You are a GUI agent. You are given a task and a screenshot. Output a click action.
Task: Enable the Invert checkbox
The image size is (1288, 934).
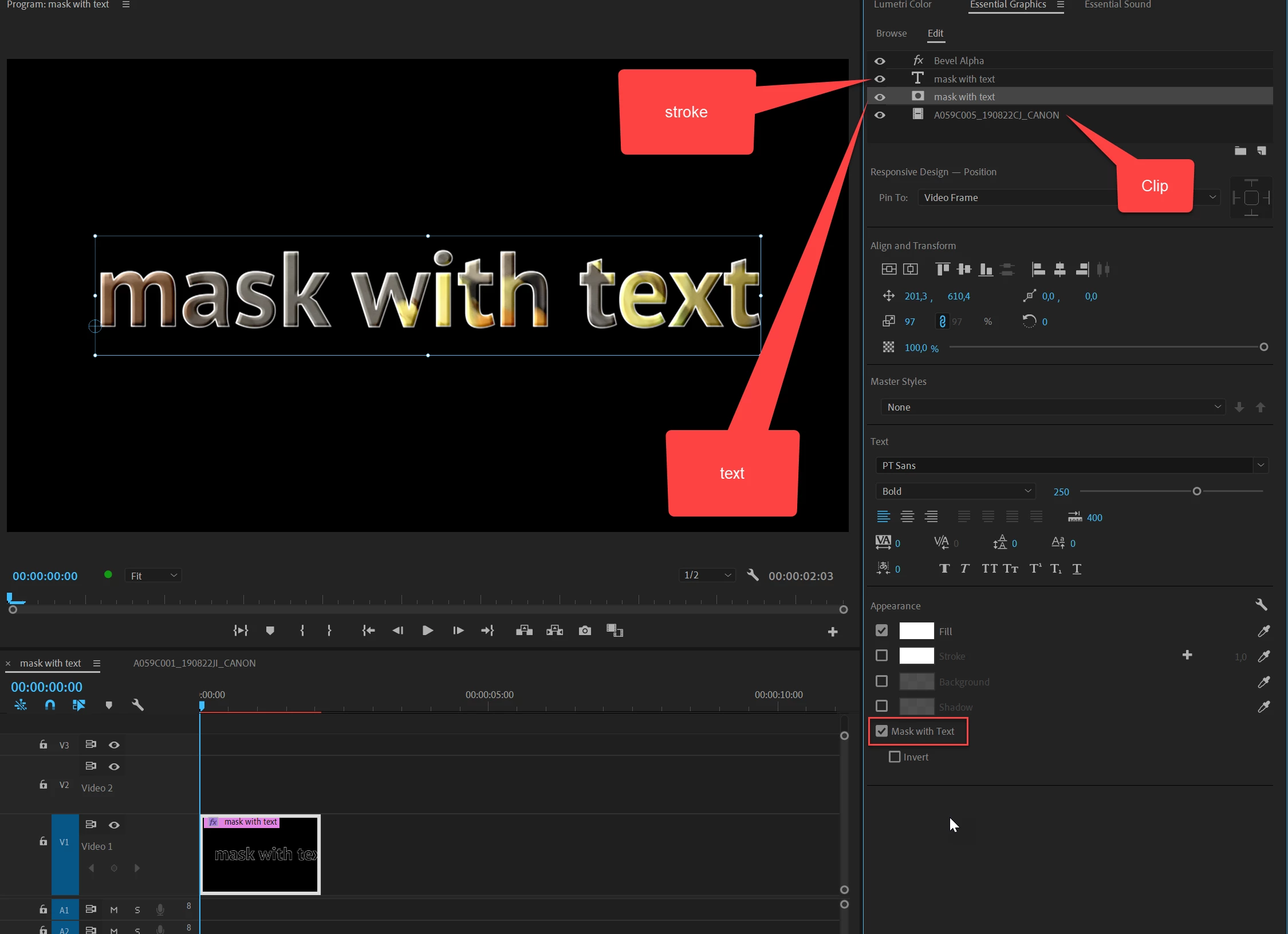[895, 757]
